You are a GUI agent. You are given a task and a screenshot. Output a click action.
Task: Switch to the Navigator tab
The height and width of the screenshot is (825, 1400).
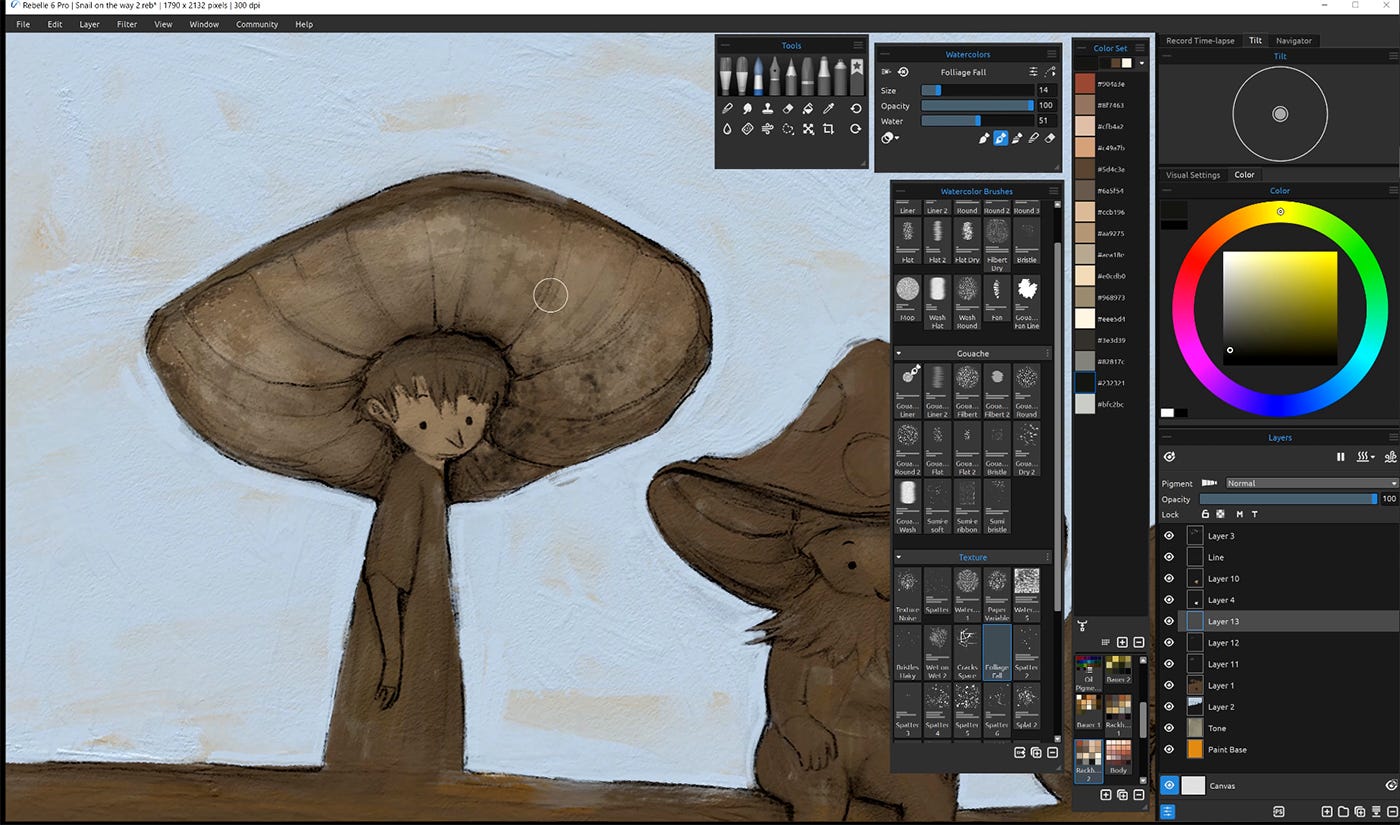coord(1293,41)
